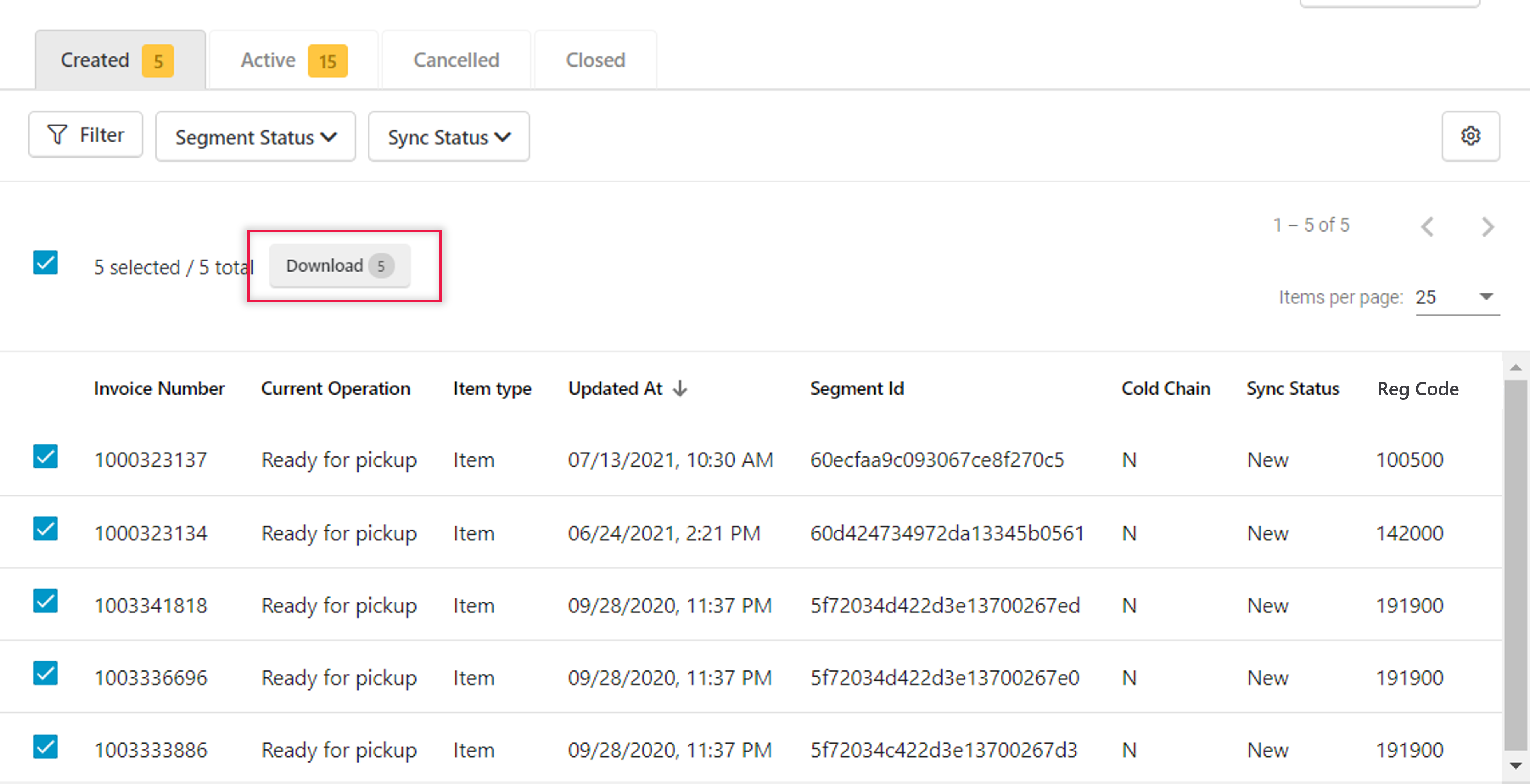Uncheck the select-all checkbox
The height and width of the screenshot is (784, 1530).
click(45, 263)
